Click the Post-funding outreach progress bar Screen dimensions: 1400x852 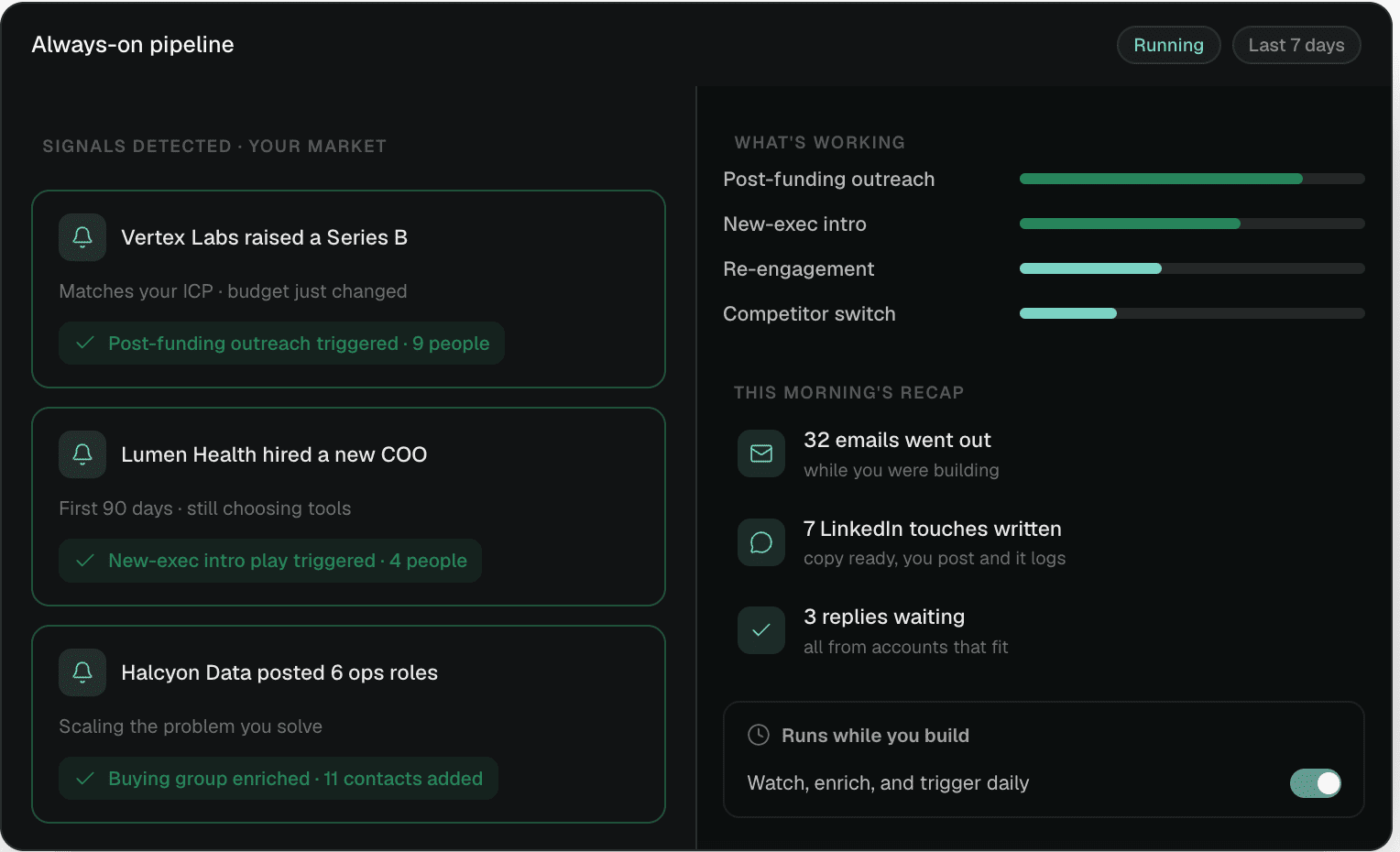(x=1192, y=179)
